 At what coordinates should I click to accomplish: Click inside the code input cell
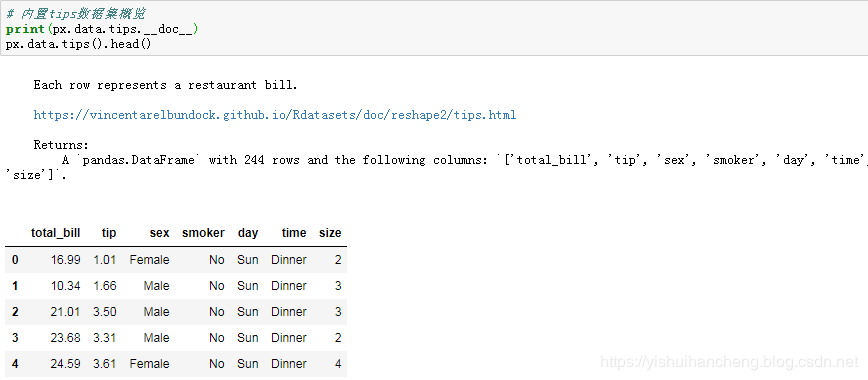[x=434, y=28]
